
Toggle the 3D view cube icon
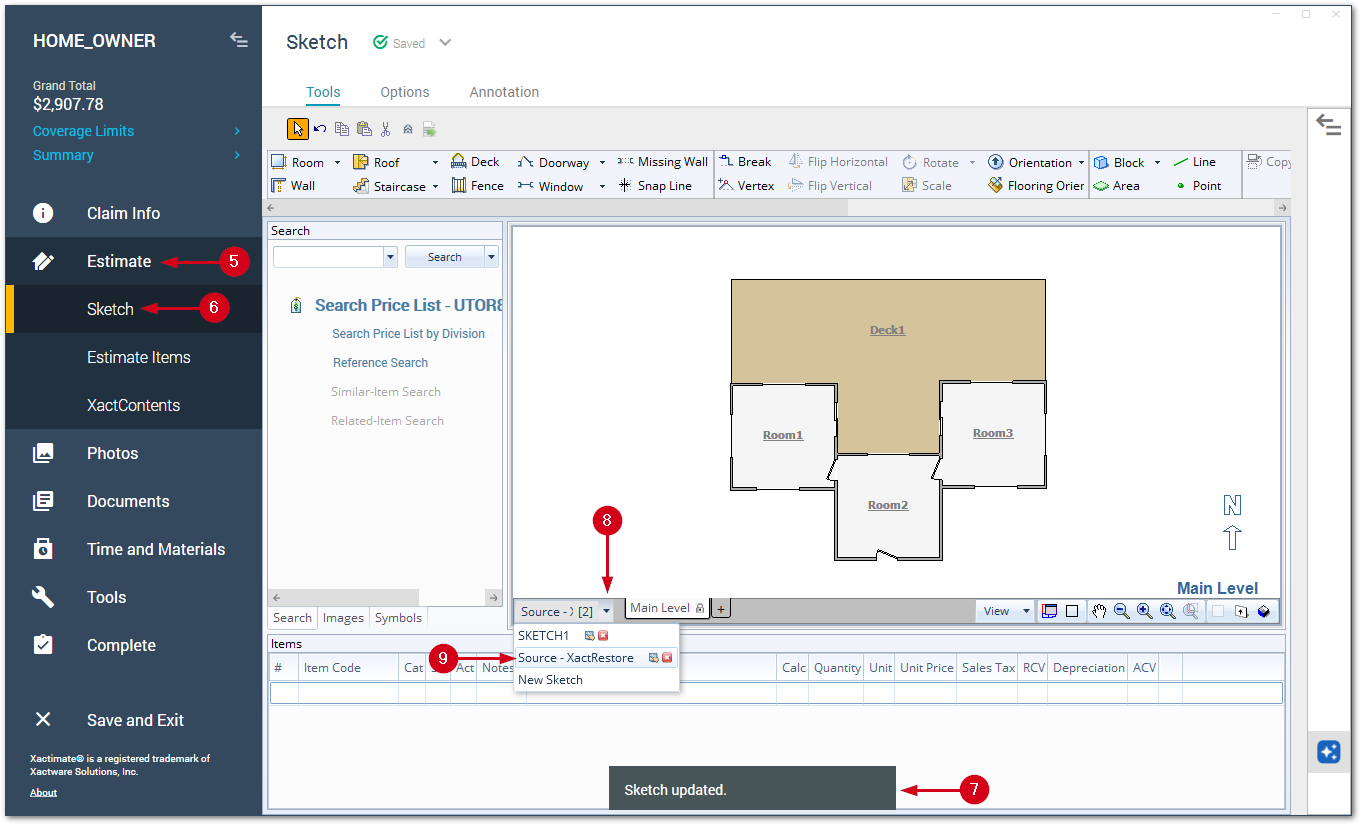click(1264, 611)
